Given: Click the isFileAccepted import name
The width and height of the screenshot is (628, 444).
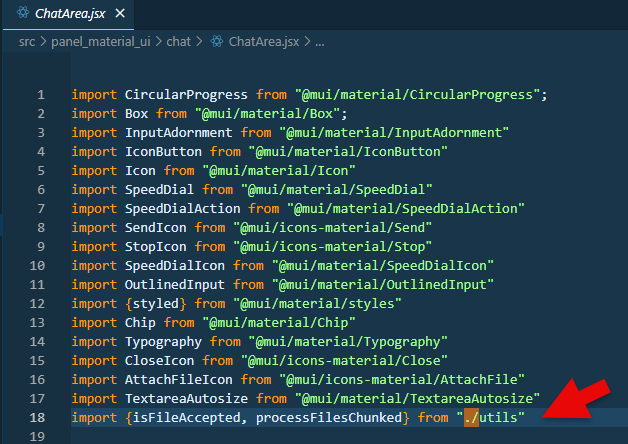Looking at the screenshot, I should 189,416.
